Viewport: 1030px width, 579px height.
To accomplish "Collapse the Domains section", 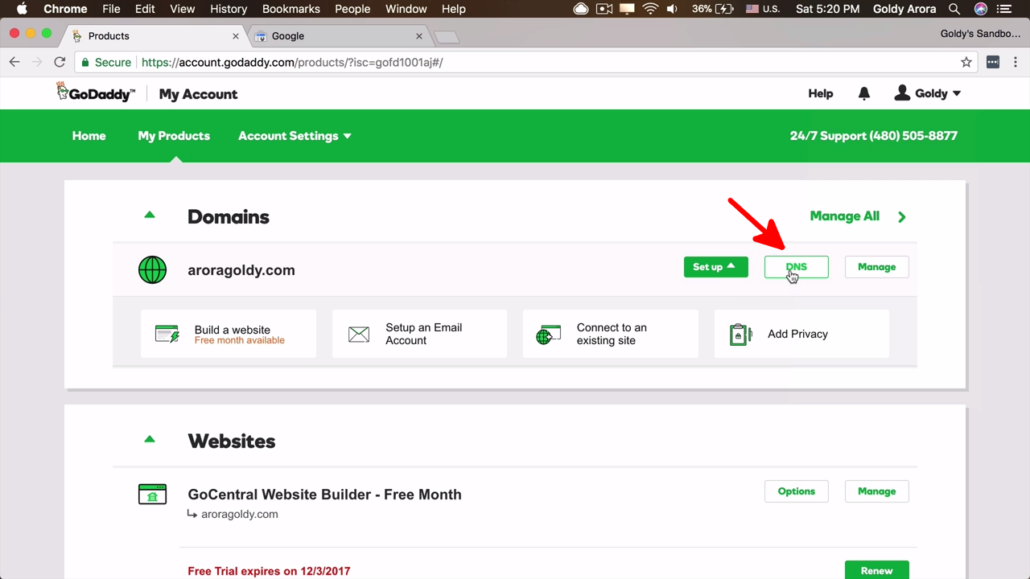I will [x=150, y=215].
